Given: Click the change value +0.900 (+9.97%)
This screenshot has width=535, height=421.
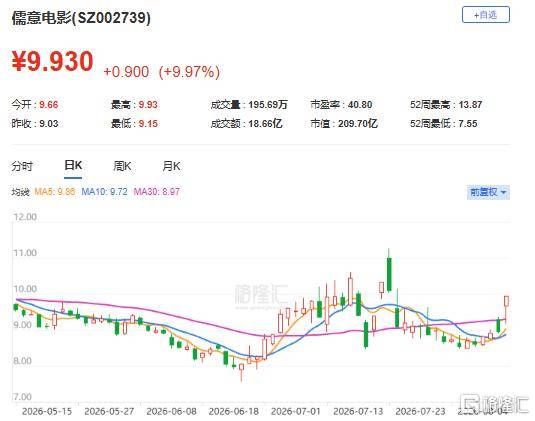Looking at the screenshot, I should (x=161, y=72).
